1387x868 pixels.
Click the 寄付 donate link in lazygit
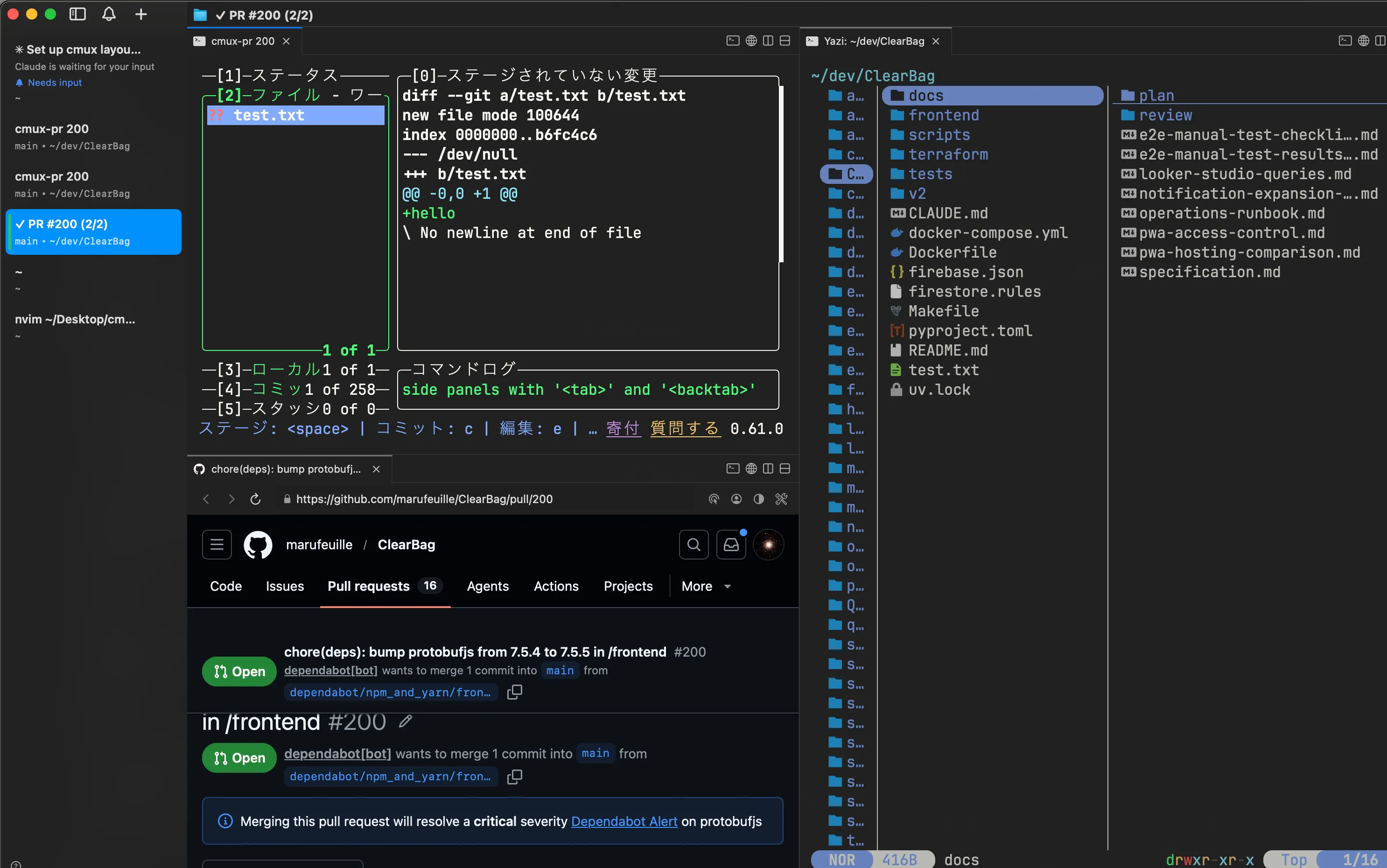(x=623, y=428)
